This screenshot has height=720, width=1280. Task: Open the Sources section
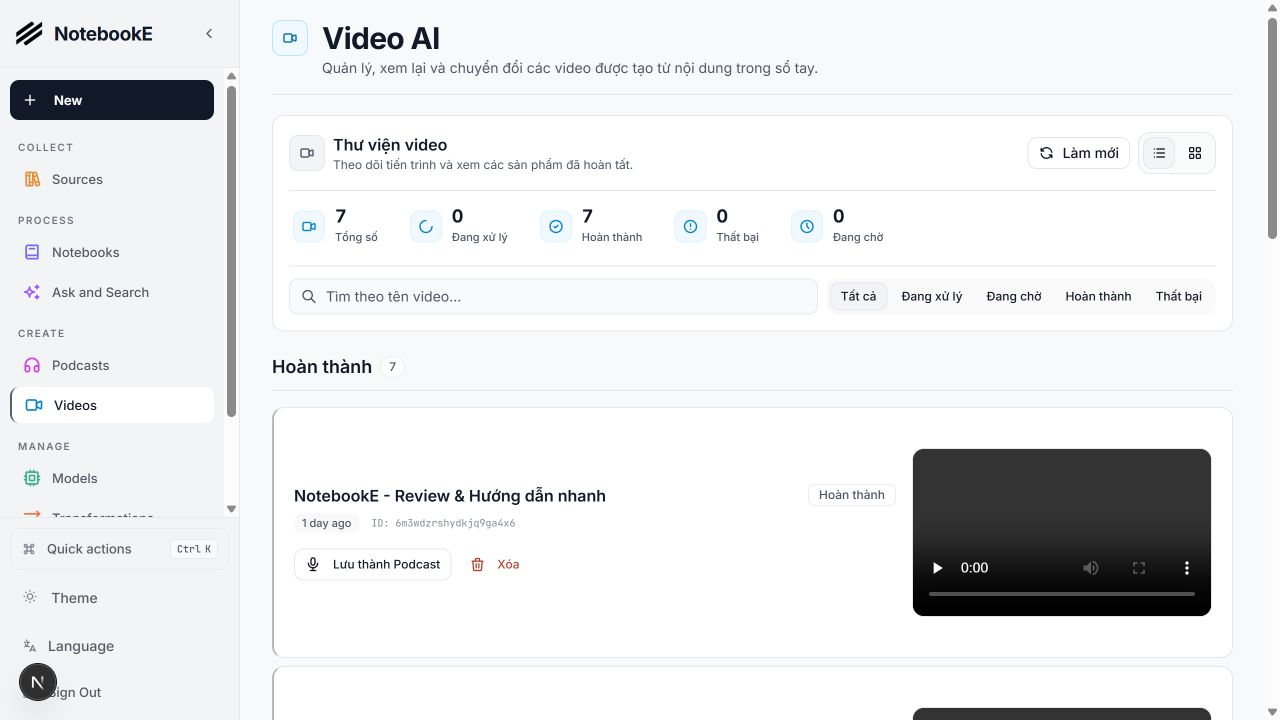(x=112, y=179)
